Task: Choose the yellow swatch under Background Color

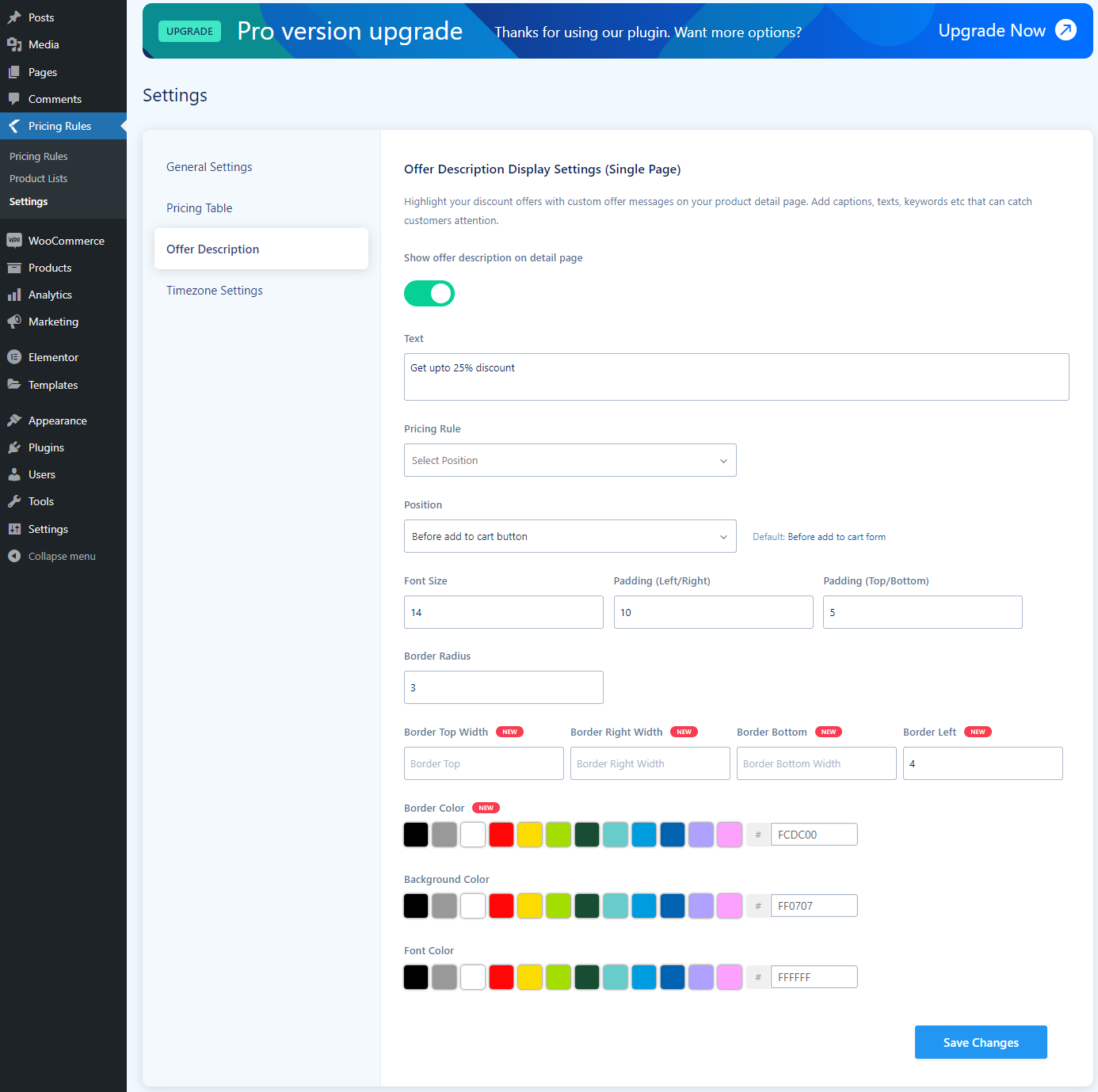Action: click(530, 906)
